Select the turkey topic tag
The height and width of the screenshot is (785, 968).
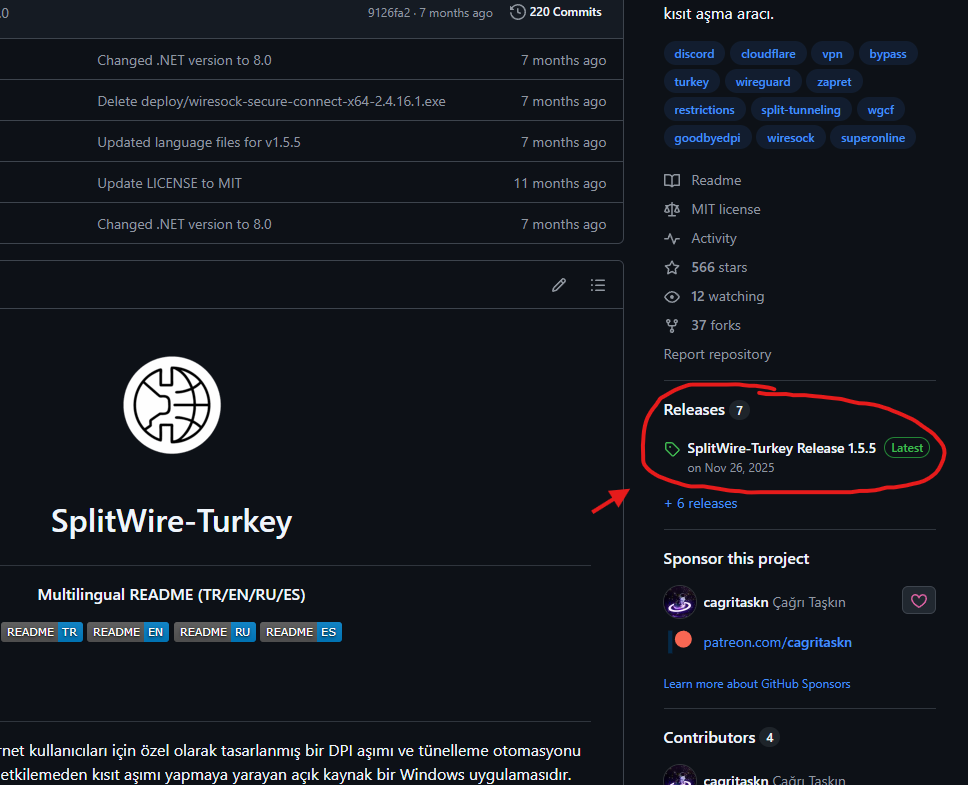691,82
